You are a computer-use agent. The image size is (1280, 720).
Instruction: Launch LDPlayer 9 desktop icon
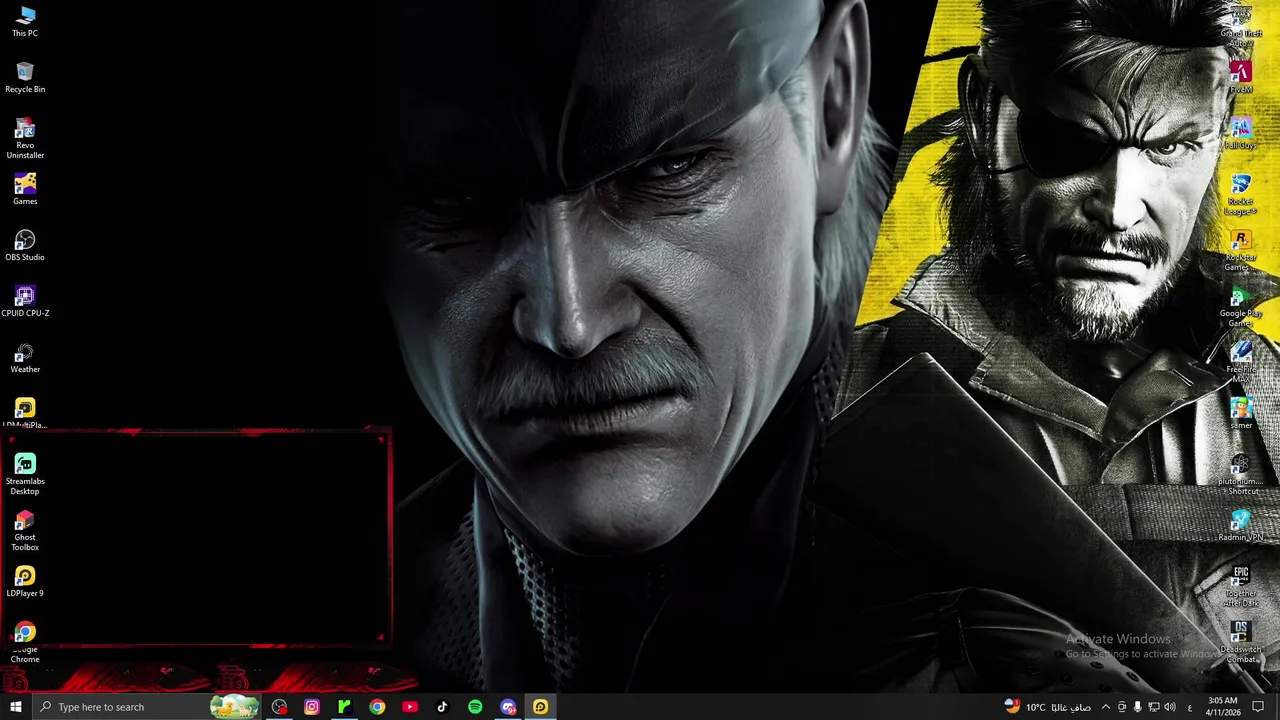25,582
